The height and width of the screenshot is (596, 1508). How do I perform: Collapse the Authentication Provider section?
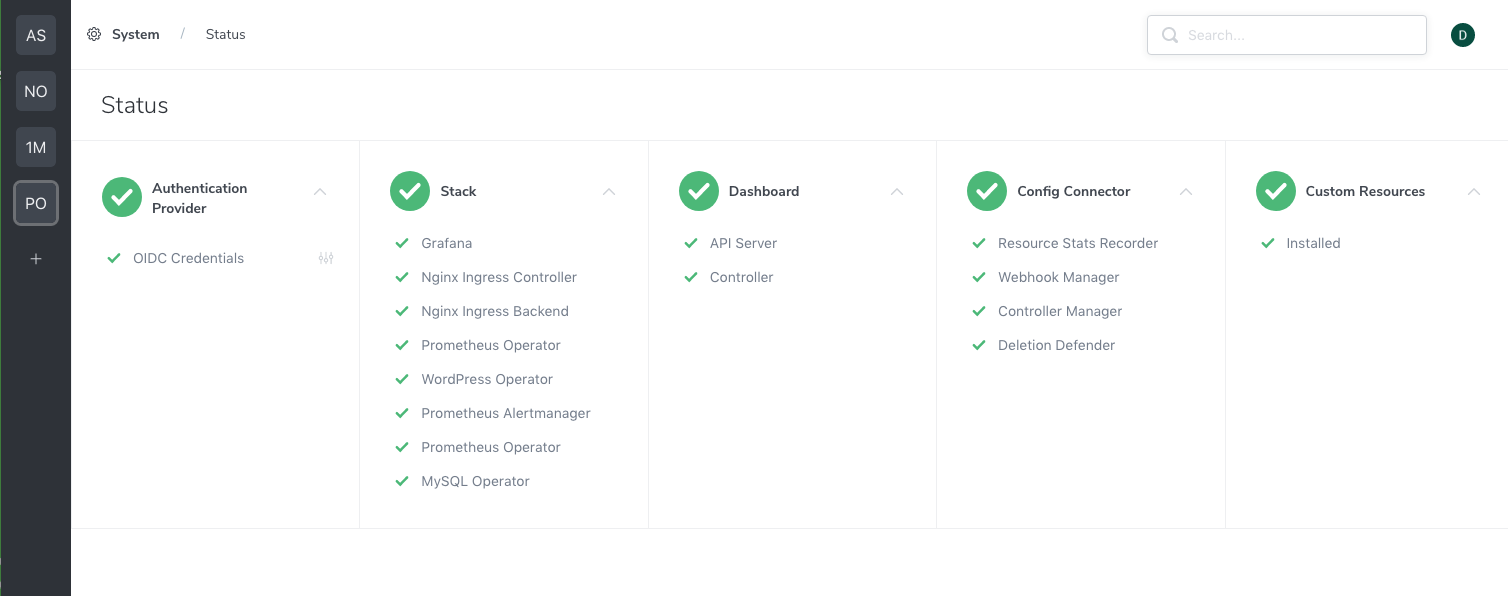pos(320,192)
